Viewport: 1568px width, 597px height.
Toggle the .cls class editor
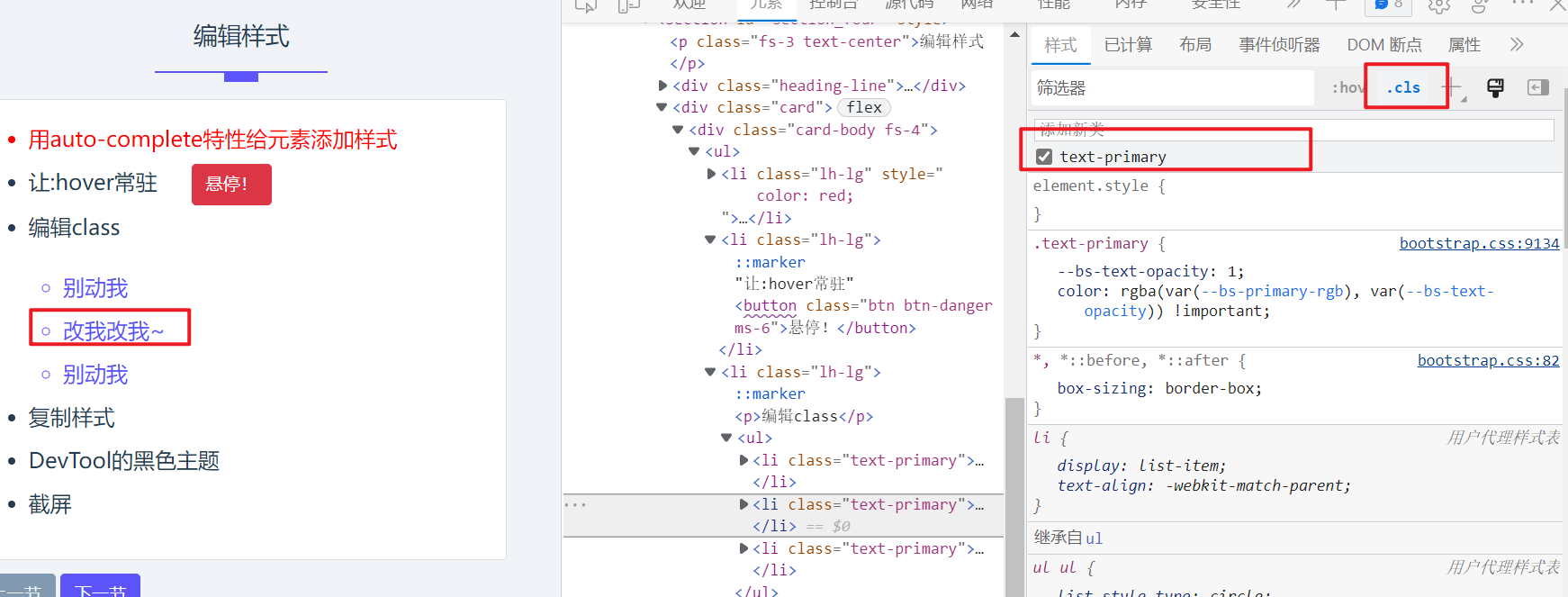[1403, 87]
